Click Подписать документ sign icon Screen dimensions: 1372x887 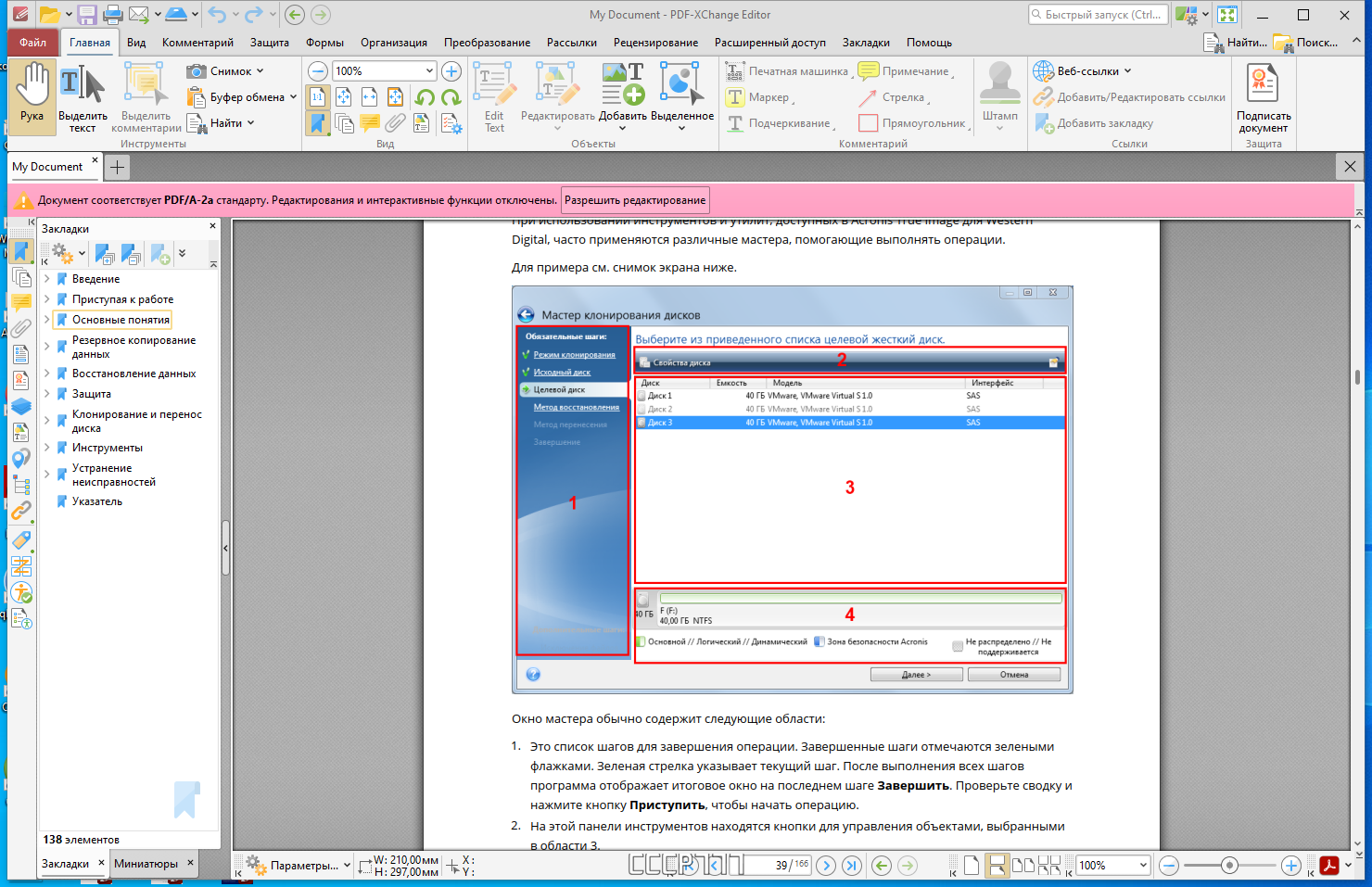tap(1264, 96)
